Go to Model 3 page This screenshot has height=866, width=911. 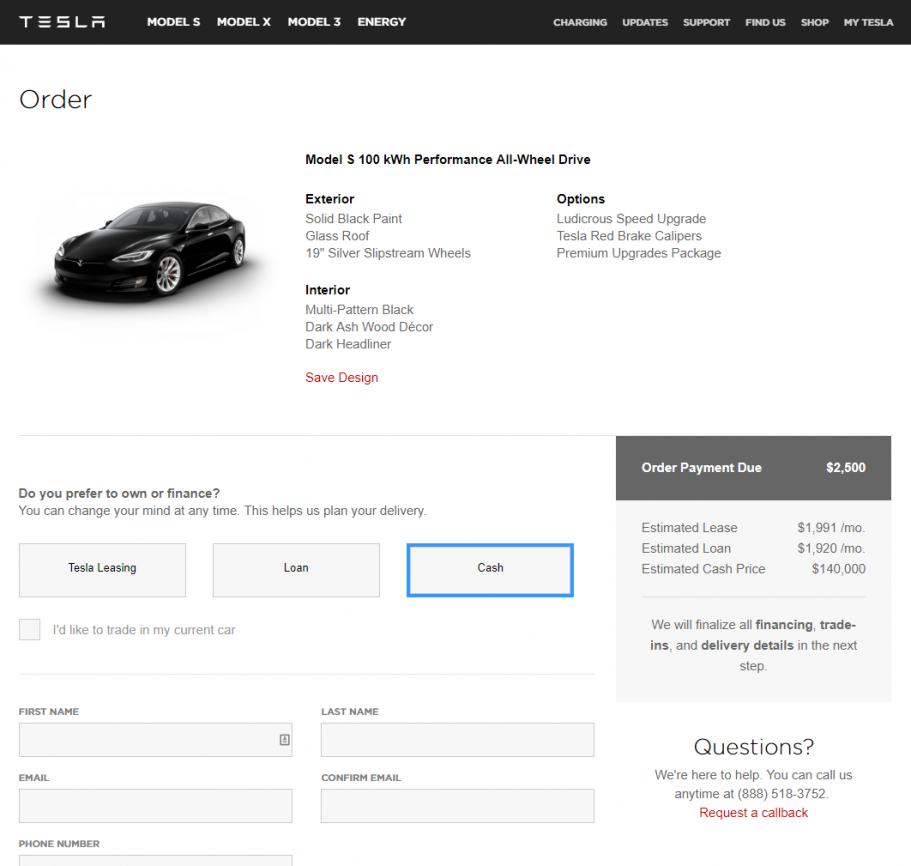[314, 22]
